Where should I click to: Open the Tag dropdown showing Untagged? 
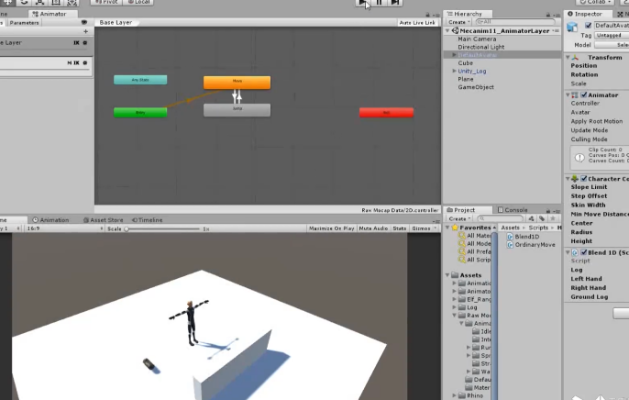611,35
